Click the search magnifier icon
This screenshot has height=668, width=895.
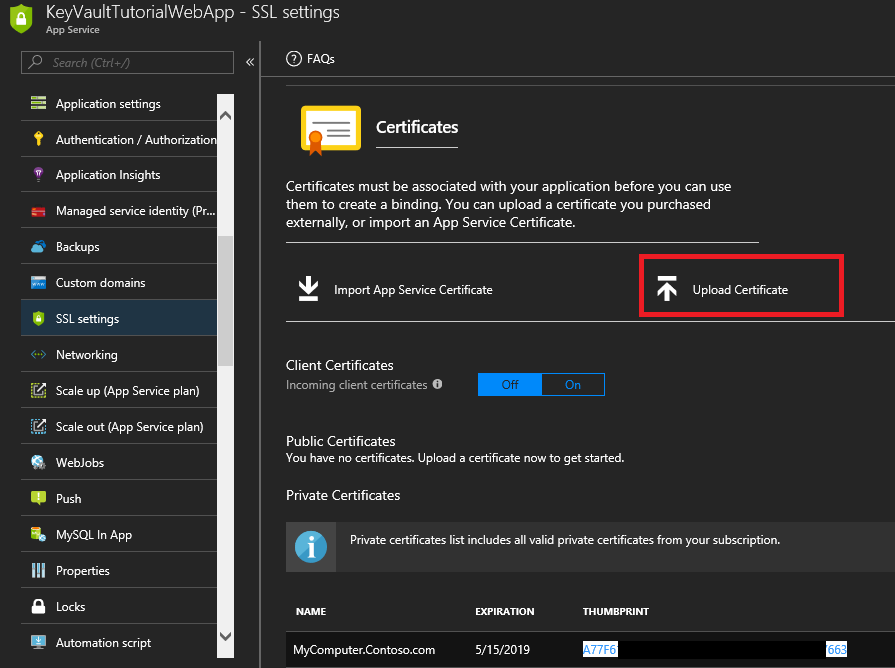(35, 62)
